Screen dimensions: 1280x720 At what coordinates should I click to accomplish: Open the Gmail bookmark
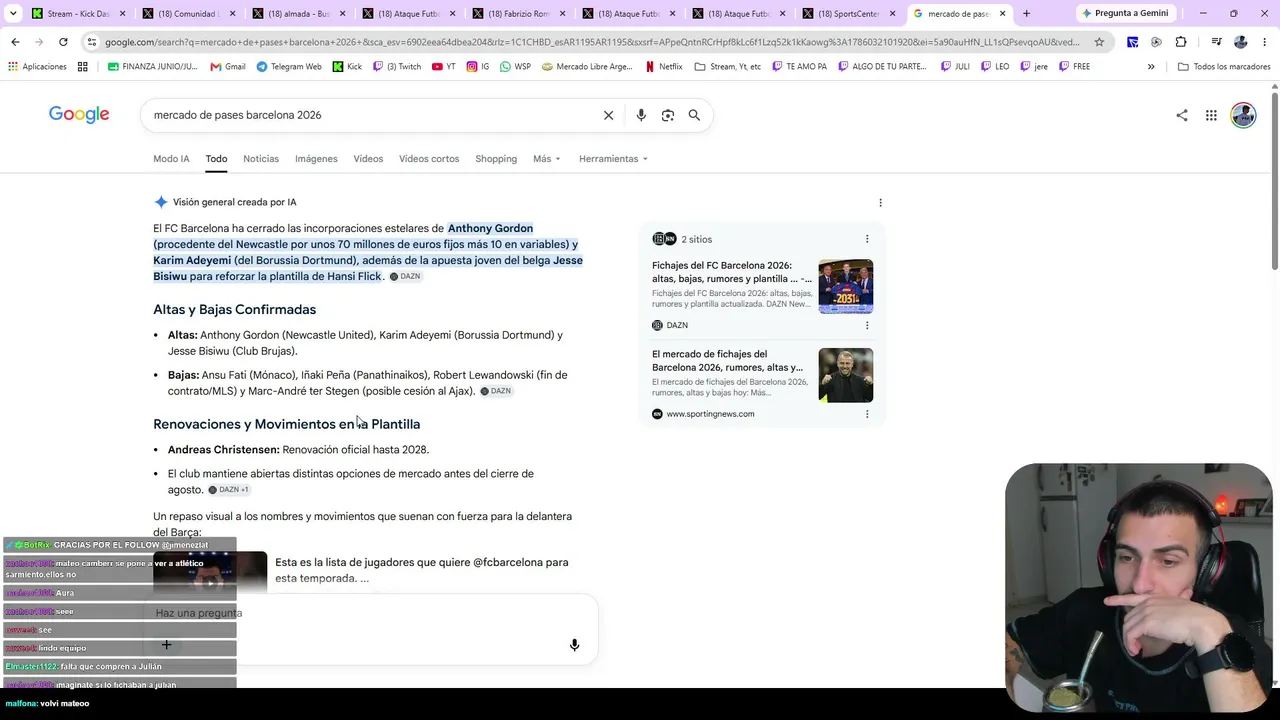point(228,66)
